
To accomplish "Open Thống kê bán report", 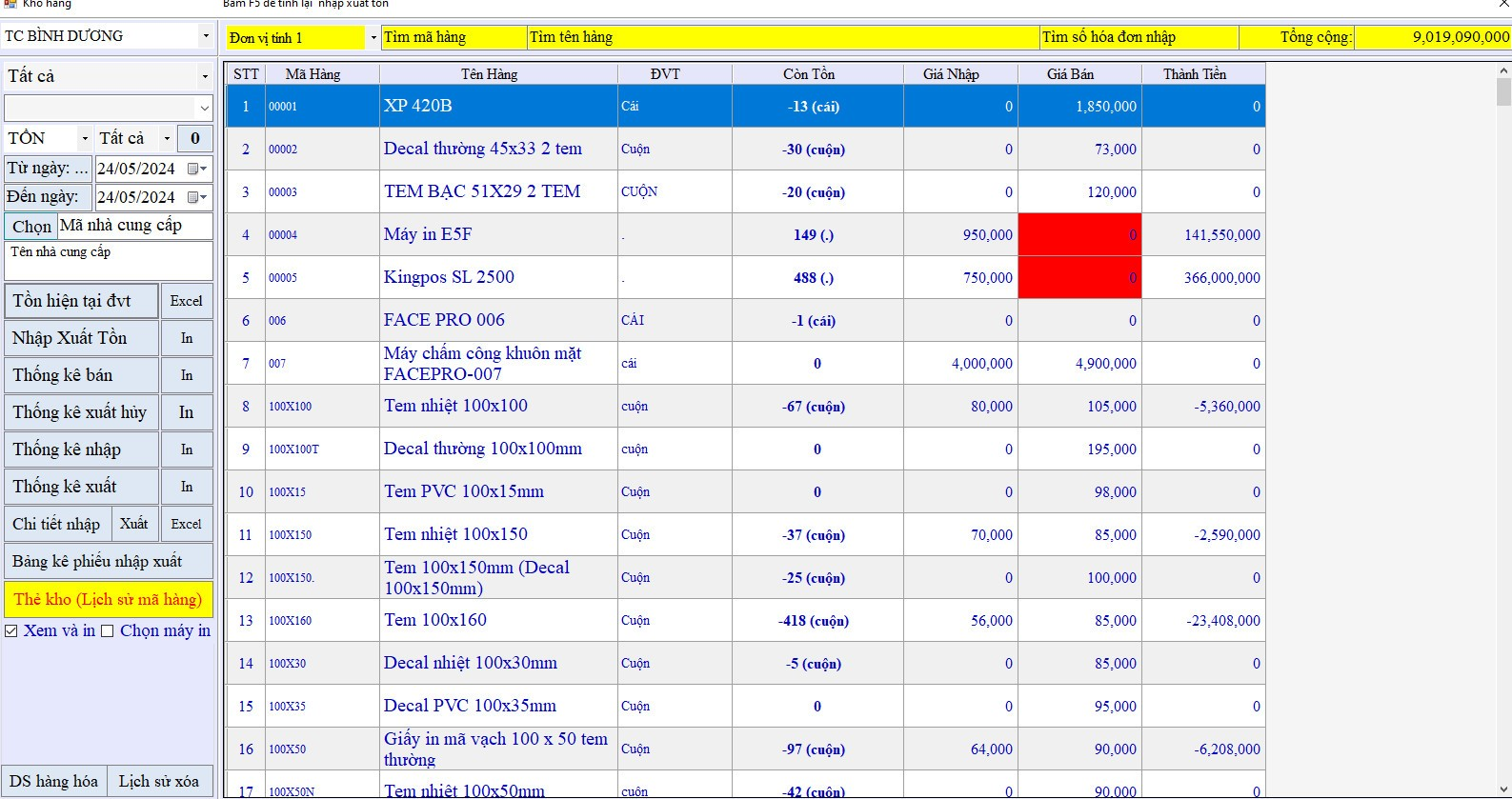I will pos(81,375).
